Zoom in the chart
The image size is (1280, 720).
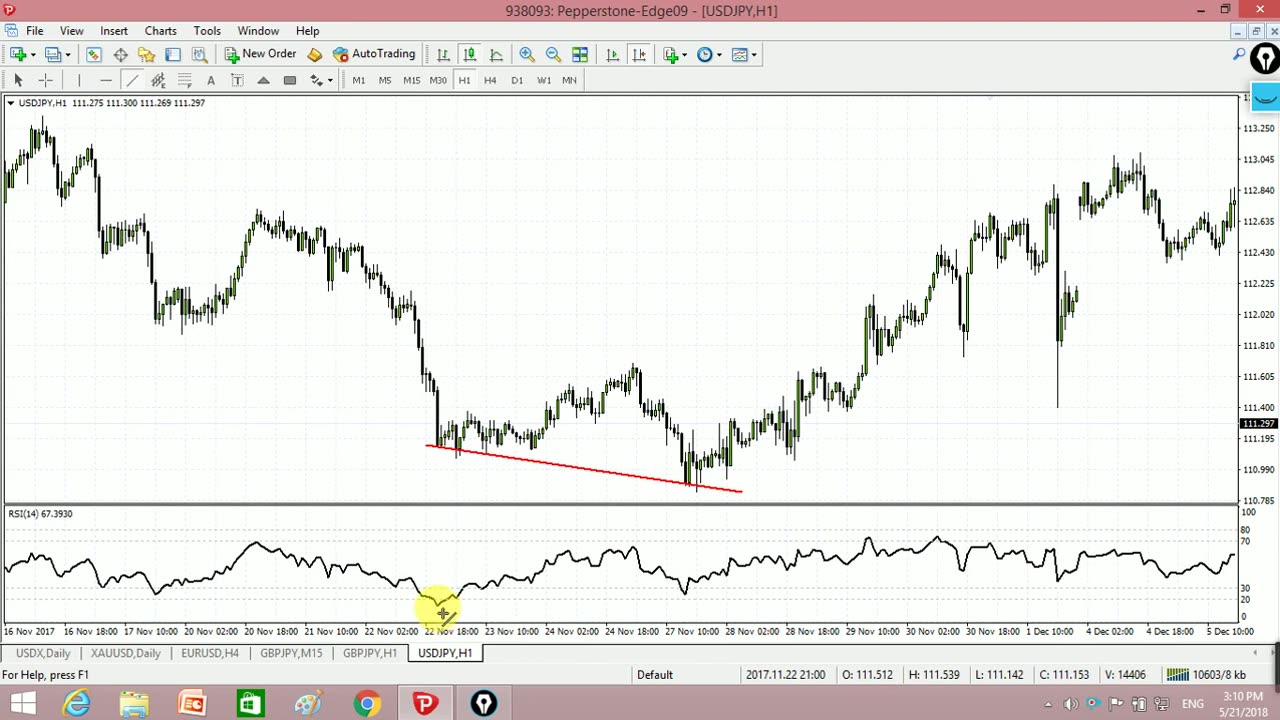(x=527, y=54)
